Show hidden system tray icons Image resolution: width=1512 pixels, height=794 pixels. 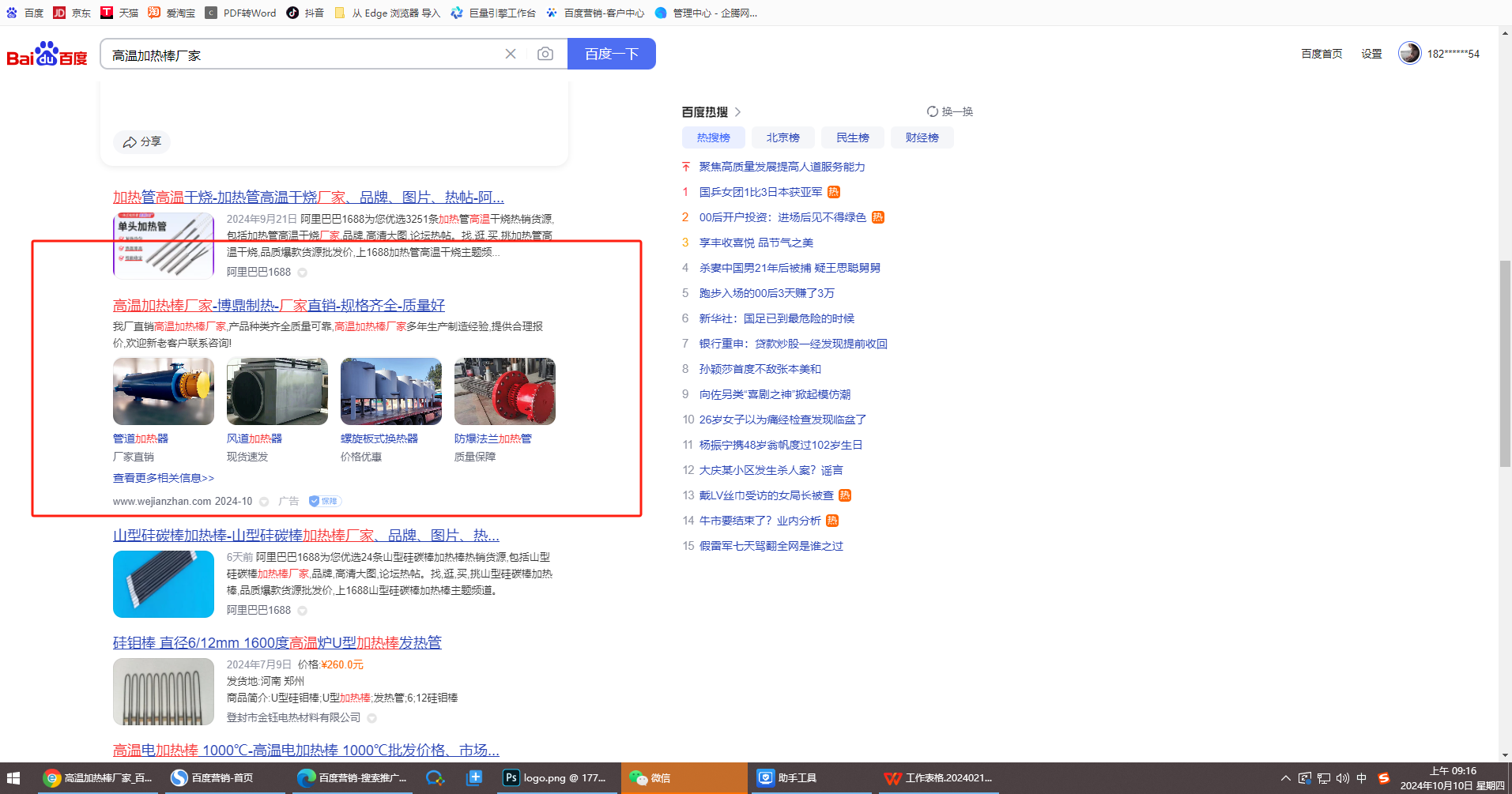click(1285, 778)
